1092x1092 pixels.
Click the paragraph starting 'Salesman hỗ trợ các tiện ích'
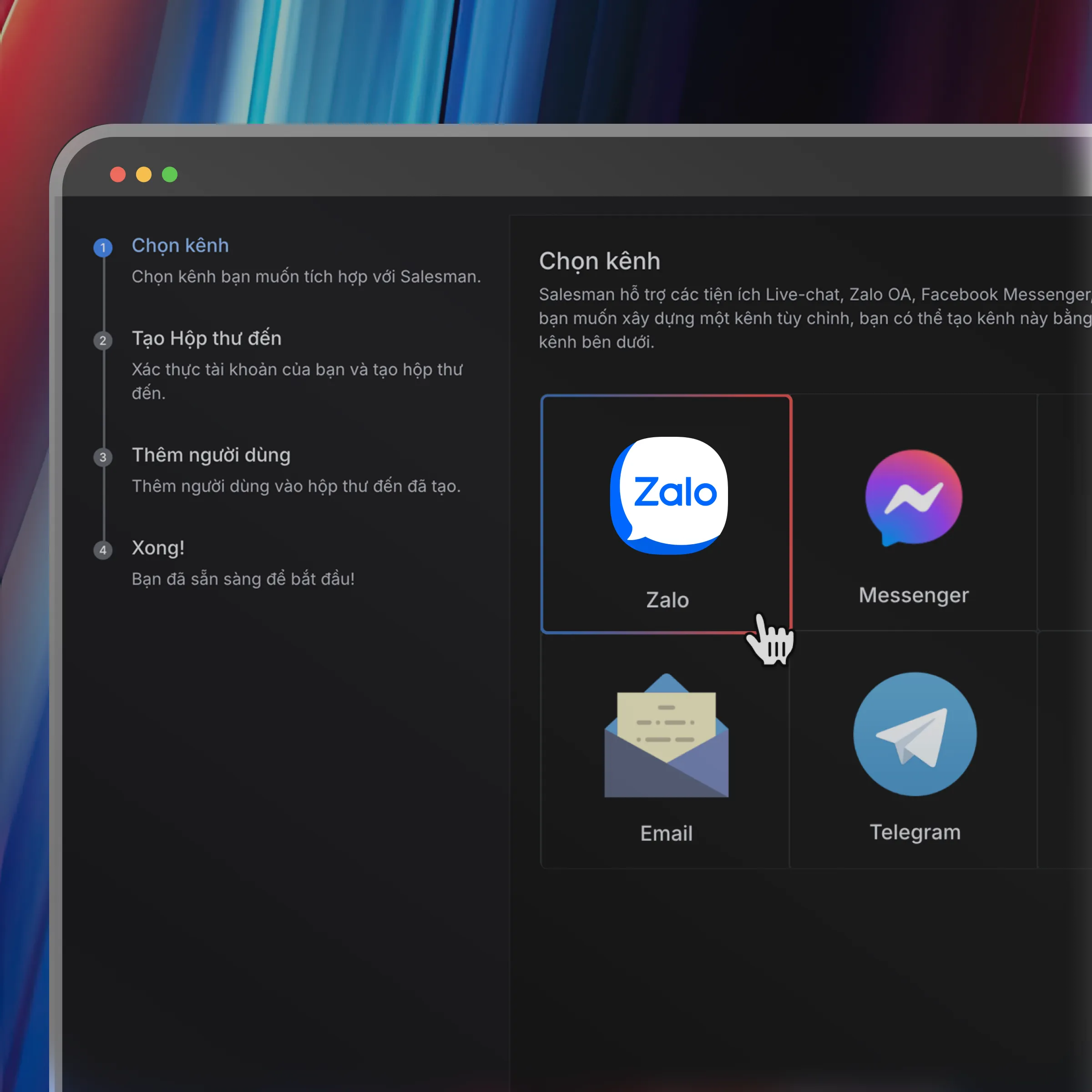(x=815, y=318)
